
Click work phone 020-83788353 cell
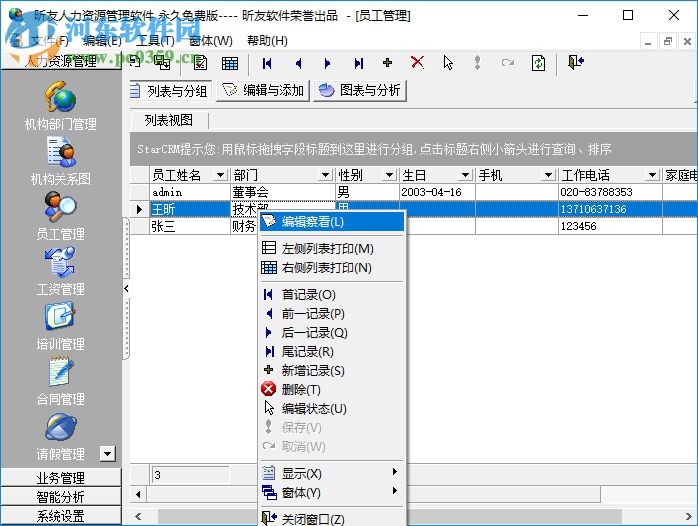pyautogui.click(x=610, y=192)
